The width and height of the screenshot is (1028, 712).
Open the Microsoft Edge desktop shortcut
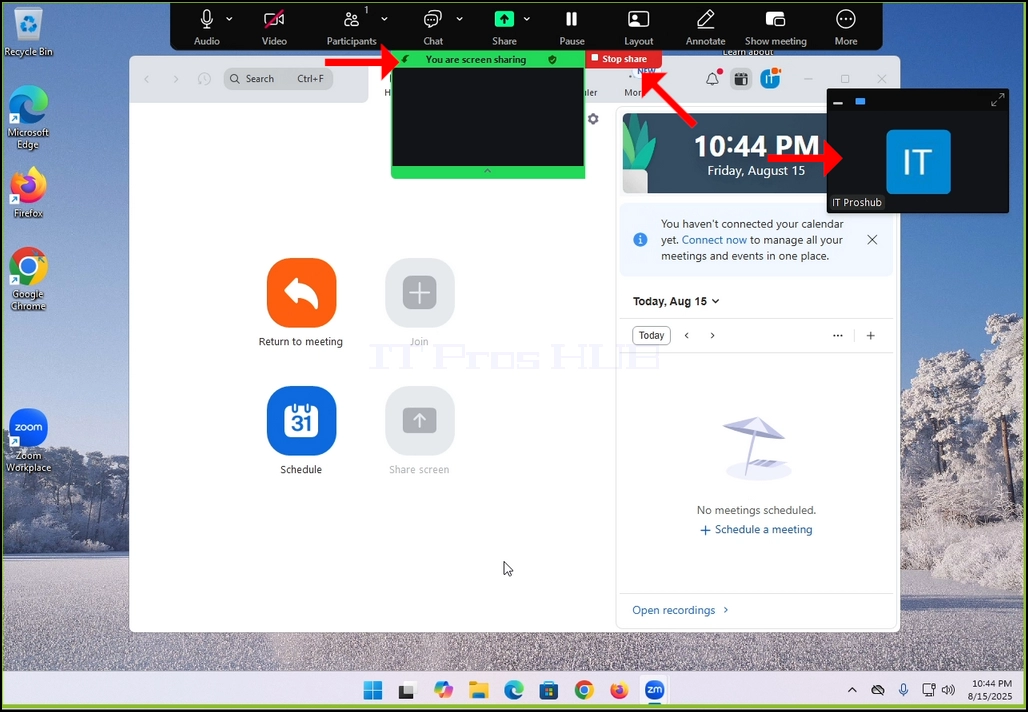(x=28, y=117)
